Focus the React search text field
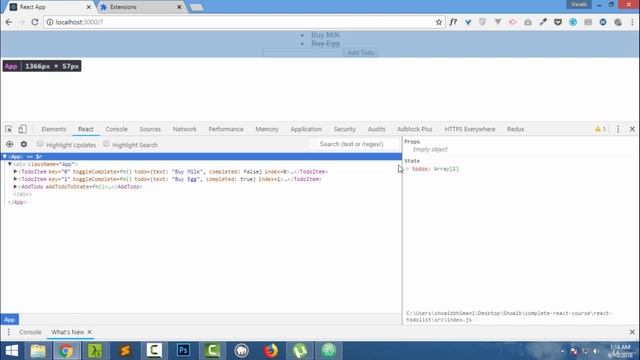 point(354,144)
